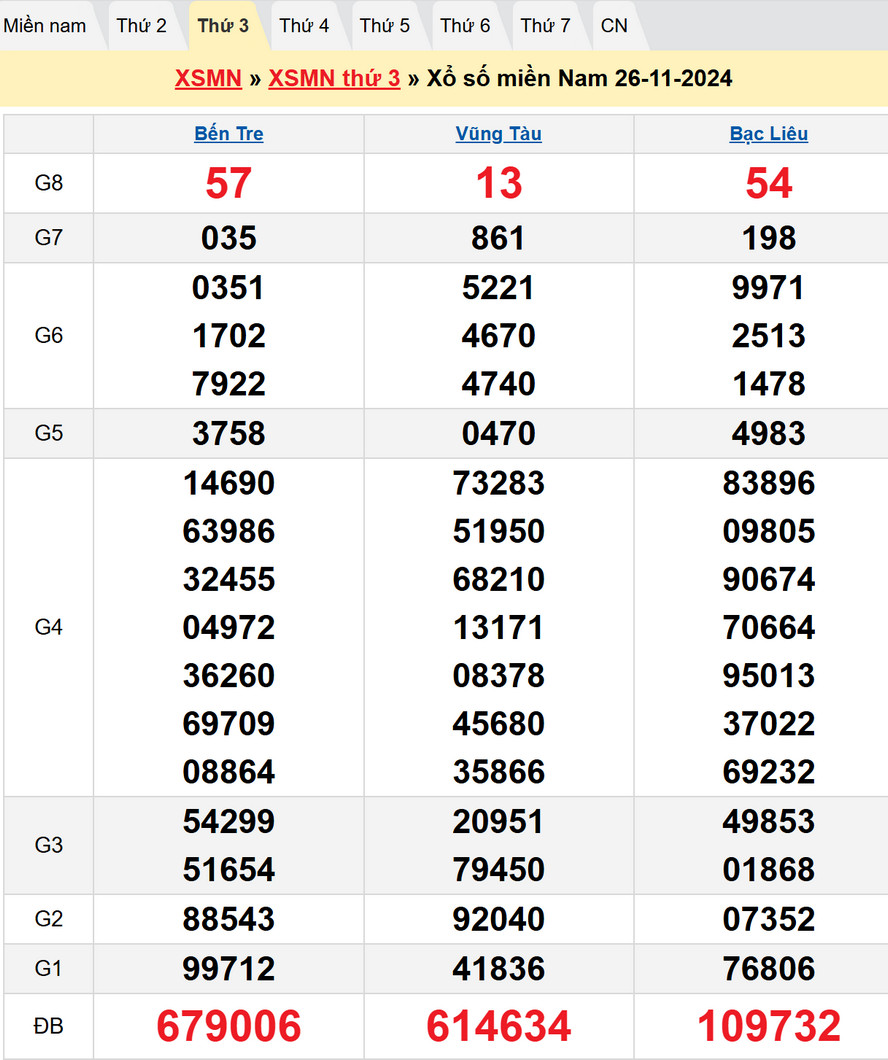Image resolution: width=888 pixels, height=1060 pixels.
Task: Click Bạc Liêu special prize 109732
Action: click(x=768, y=1026)
